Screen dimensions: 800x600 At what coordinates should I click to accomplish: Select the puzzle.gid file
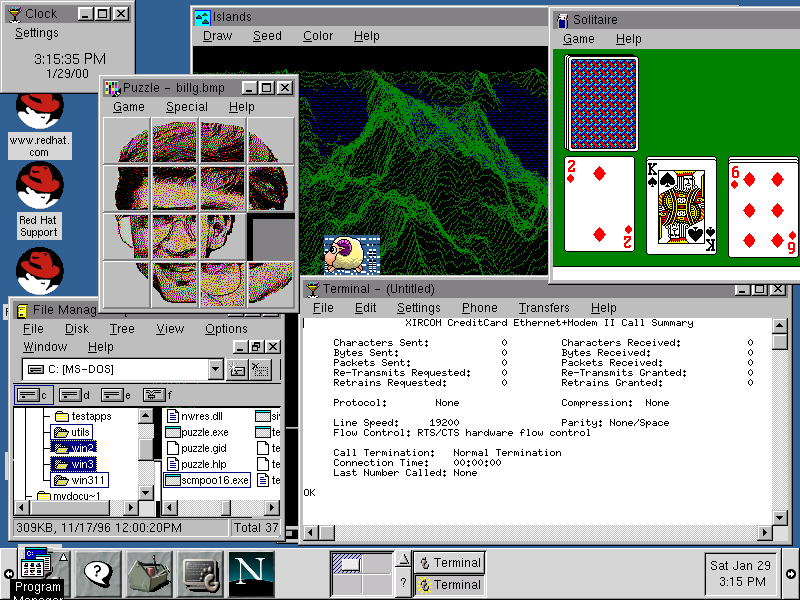pyautogui.click(x=197, y=448)
